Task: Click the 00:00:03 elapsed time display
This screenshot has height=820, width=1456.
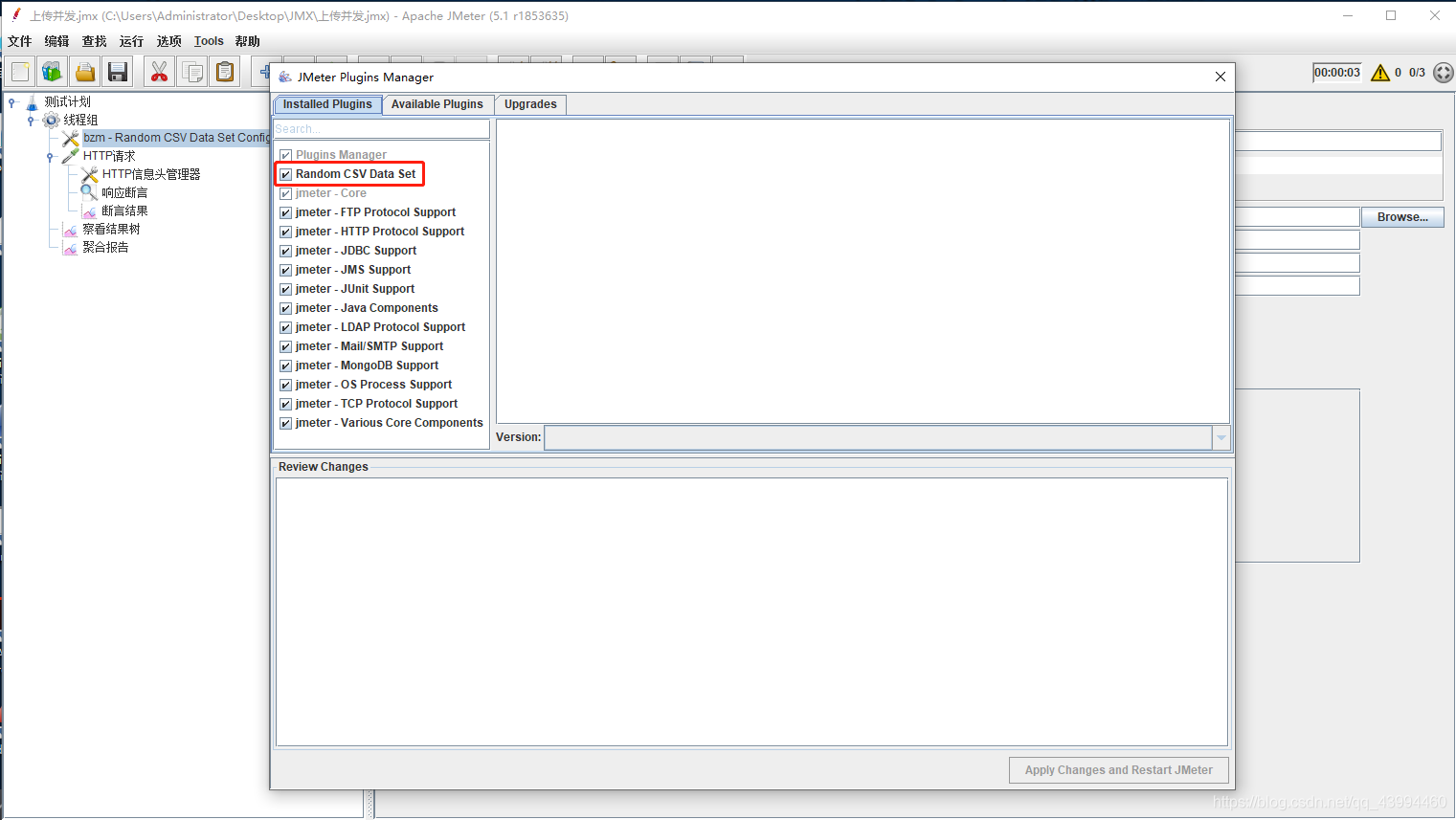Action: pyautogui.click(x=1336, y=73)
